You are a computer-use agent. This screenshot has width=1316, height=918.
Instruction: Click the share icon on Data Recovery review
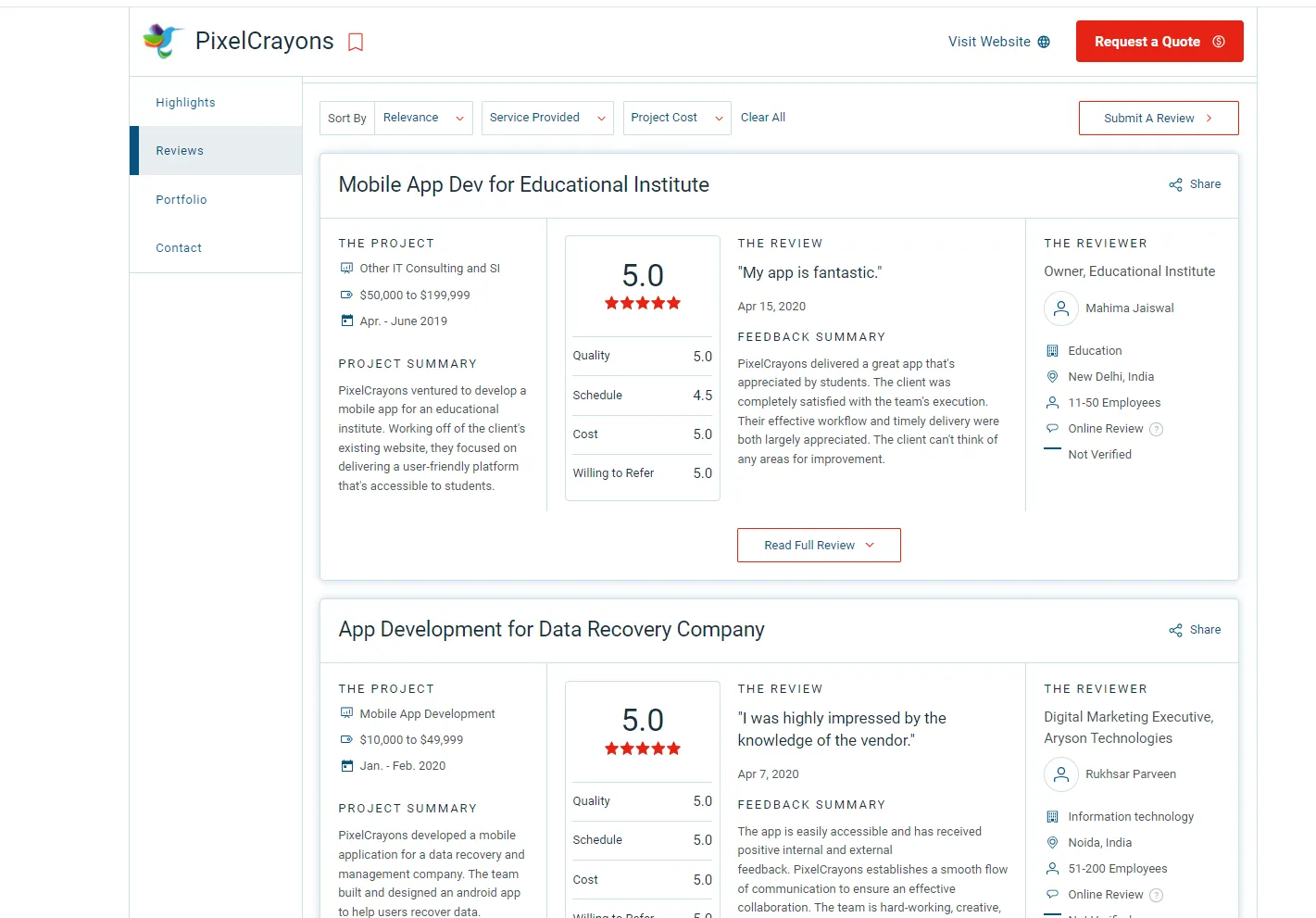pos(1175,630)
